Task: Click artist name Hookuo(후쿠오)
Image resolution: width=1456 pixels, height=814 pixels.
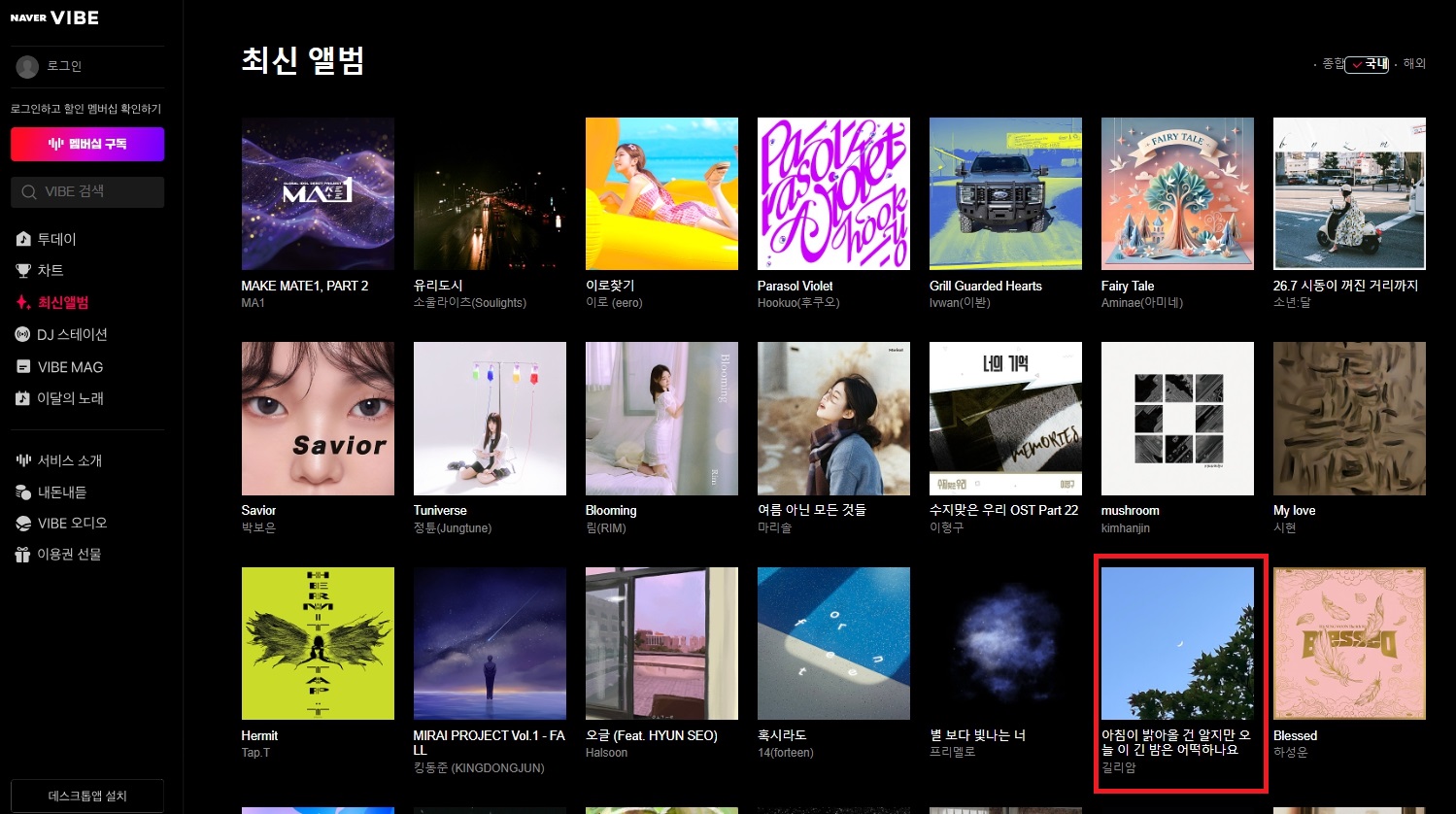Action: click(798, 303)
